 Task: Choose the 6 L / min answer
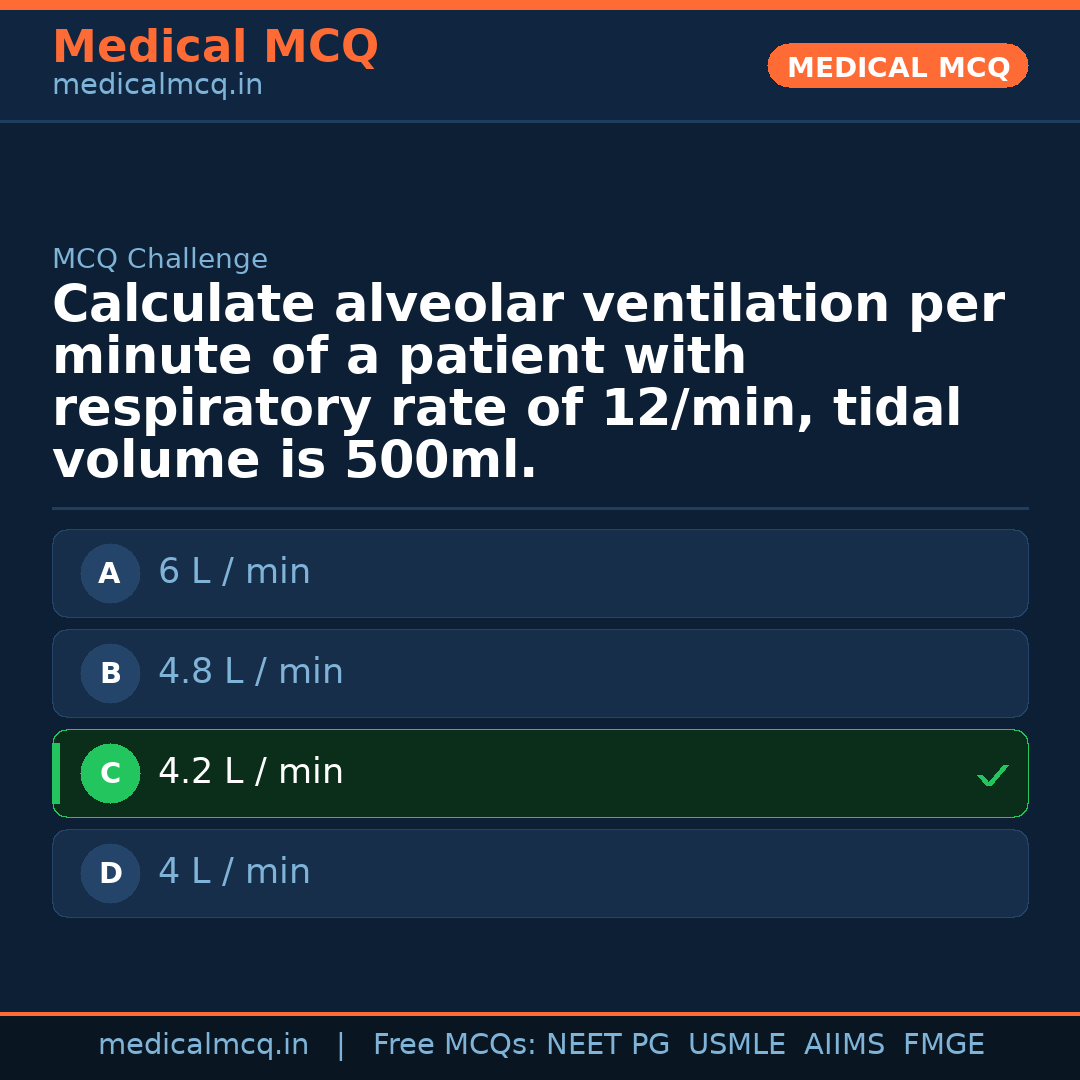234,572
